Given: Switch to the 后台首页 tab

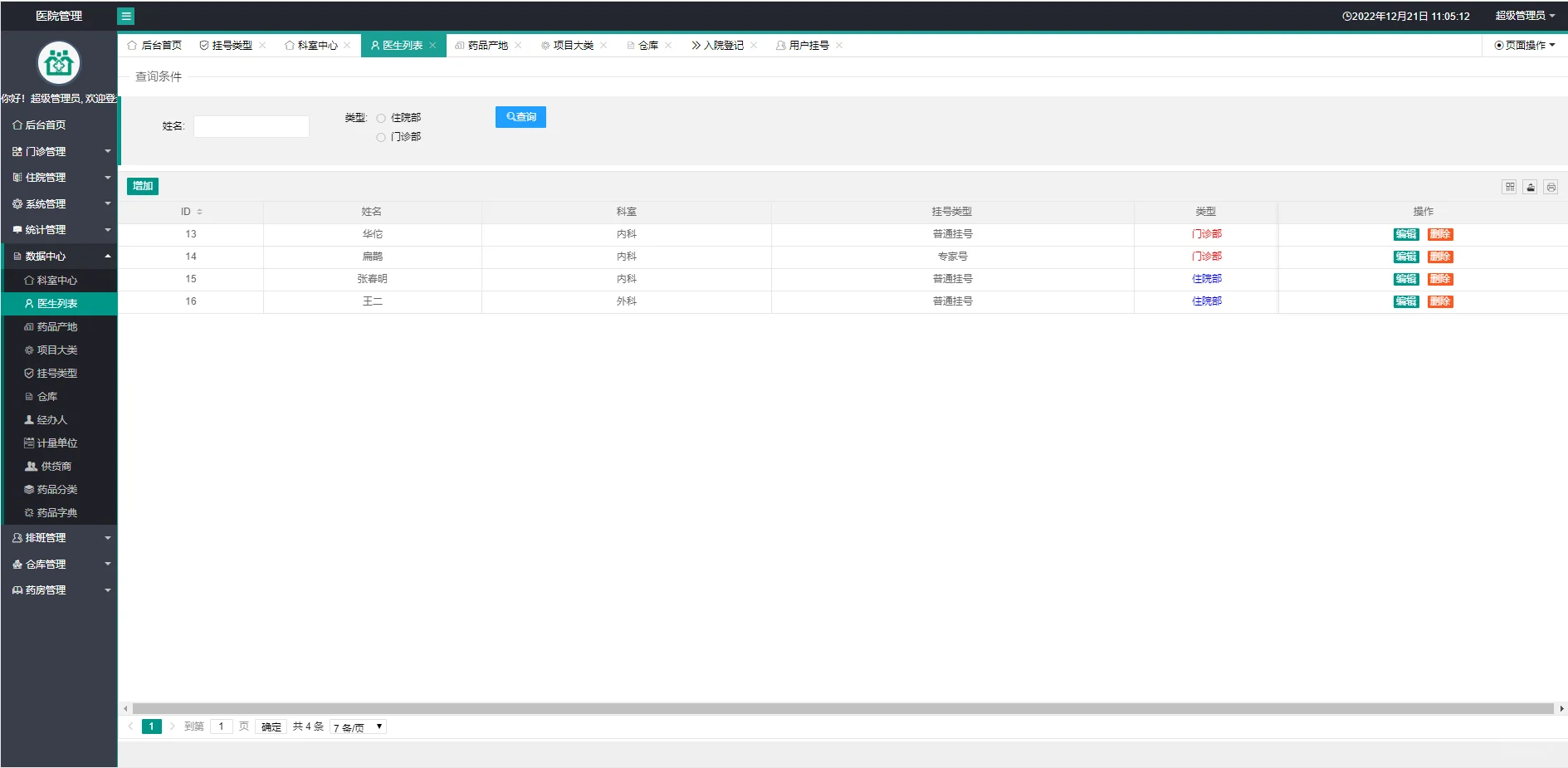Looking at the screenshot, I should [x=154, y=46].
